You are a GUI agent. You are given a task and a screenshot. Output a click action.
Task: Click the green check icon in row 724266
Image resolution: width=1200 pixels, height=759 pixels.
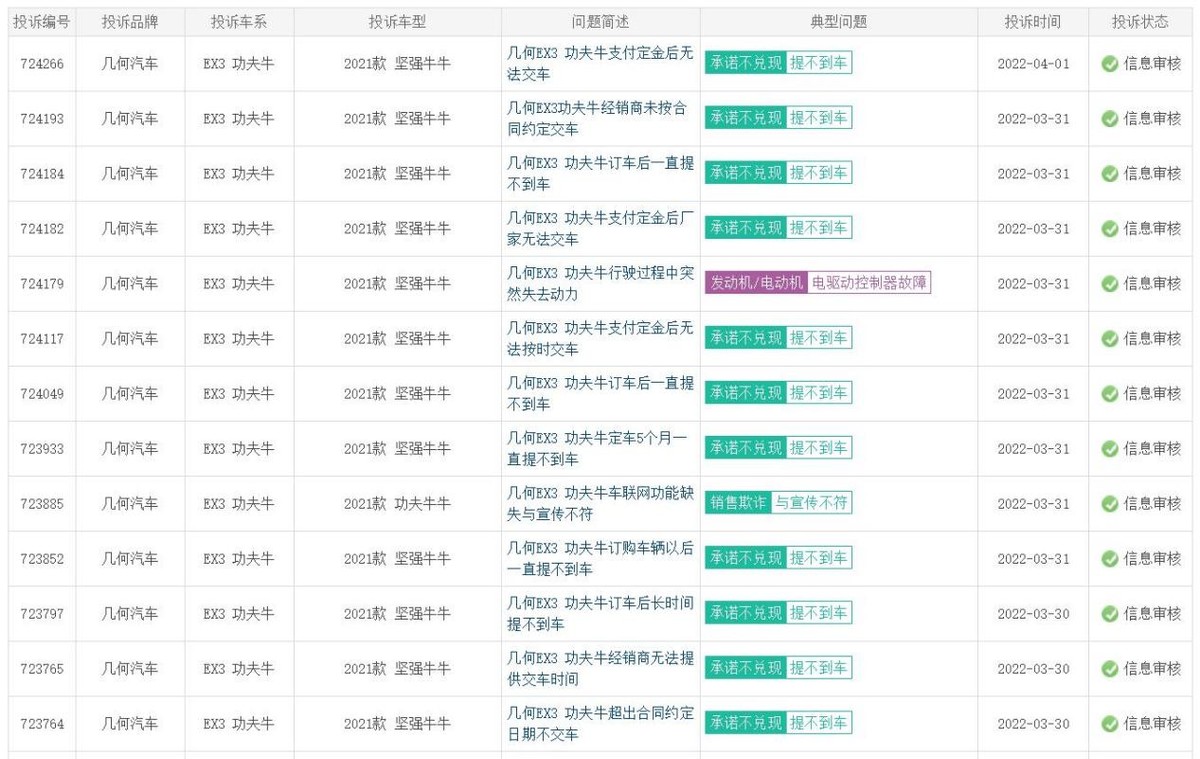(x=1109, y=64)
